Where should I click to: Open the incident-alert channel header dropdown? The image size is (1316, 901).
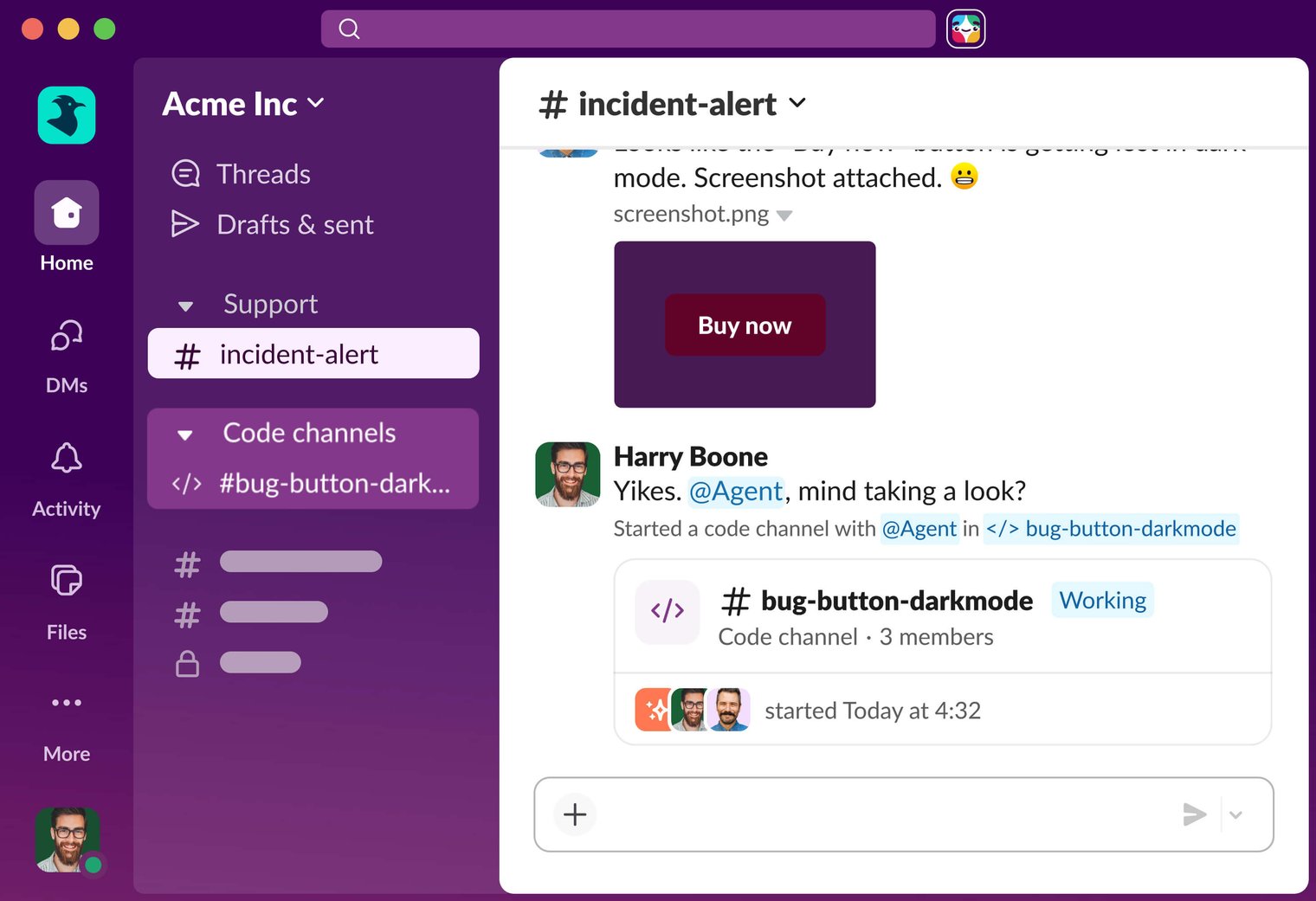(797, 104)
